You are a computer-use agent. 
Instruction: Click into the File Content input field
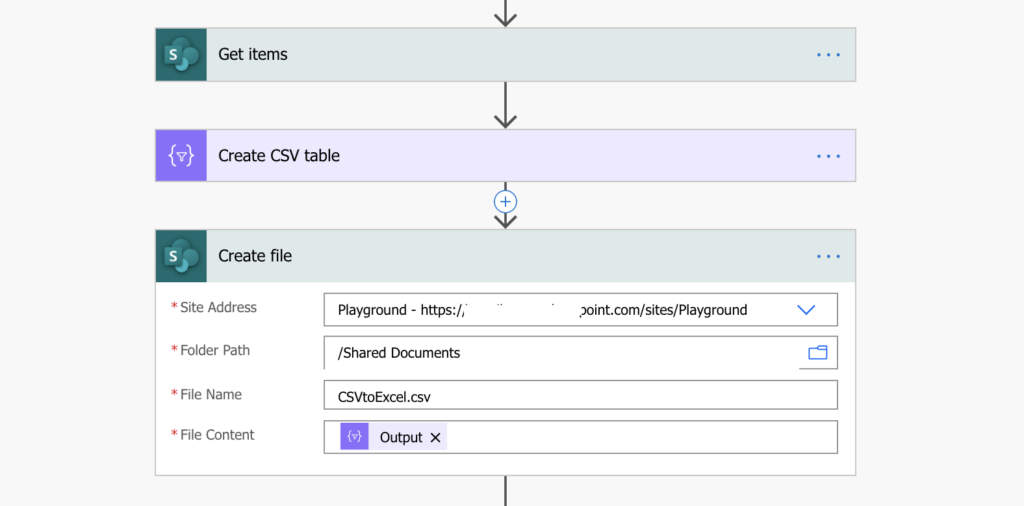point(581,437)
